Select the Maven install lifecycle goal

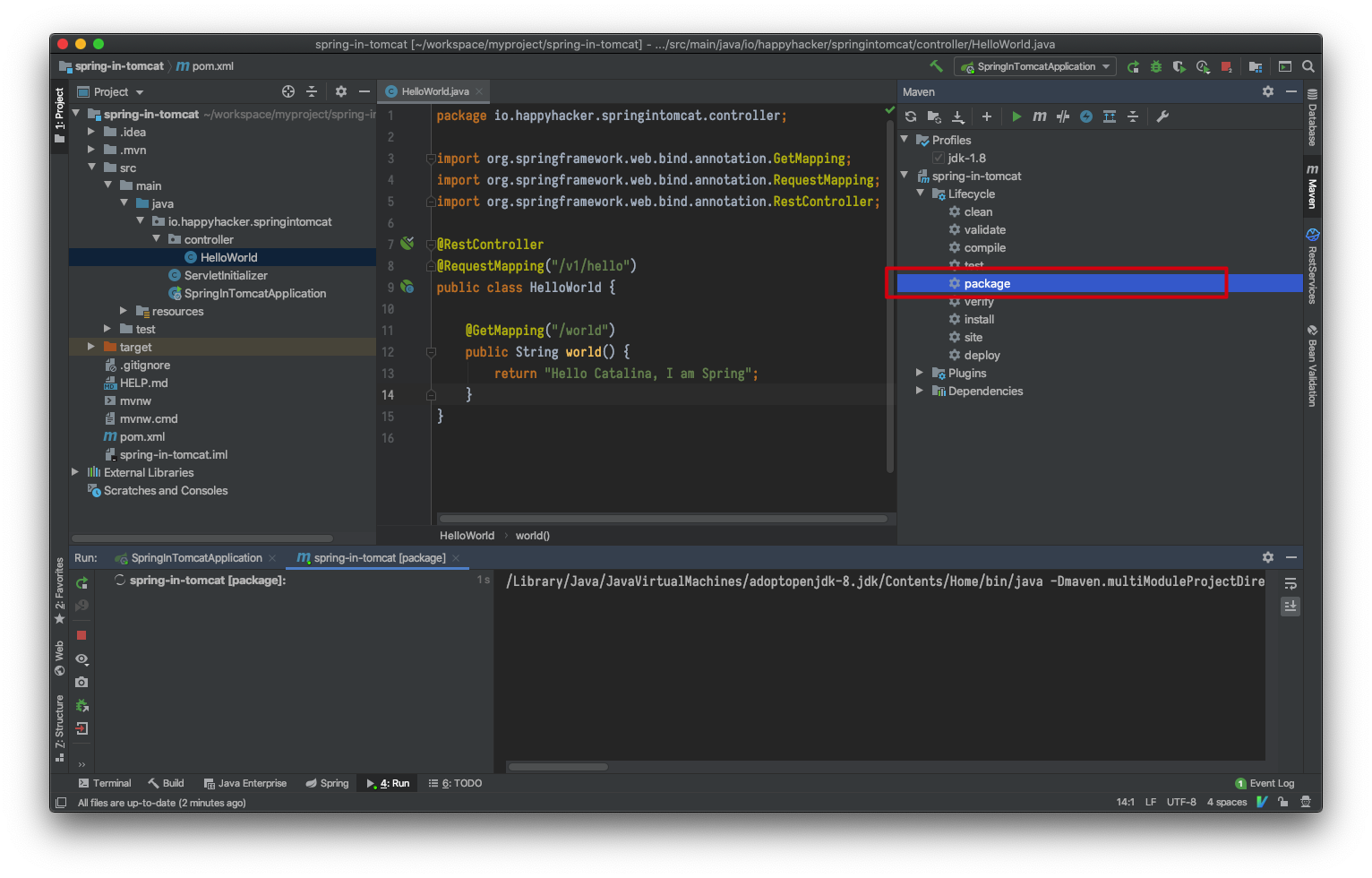[x=979, y=319]
